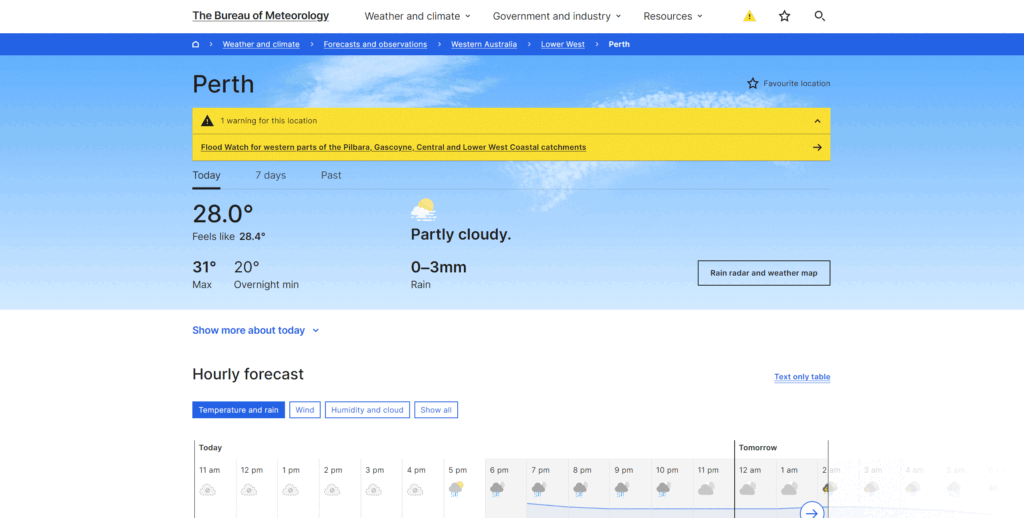1024x518 pixels.
Task: Click the warning triangle icon in header
Action: [x=749, y=16]
